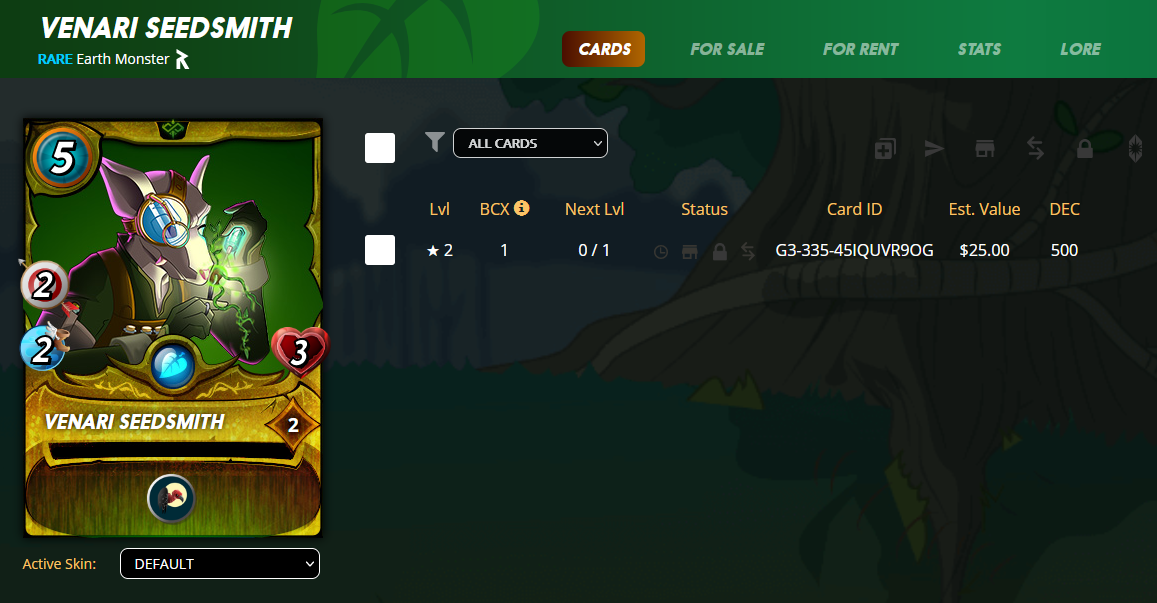Screen dimensions: 1157x603
Task: Open the FOR RENT tab
Action: (x=860, y=49)
